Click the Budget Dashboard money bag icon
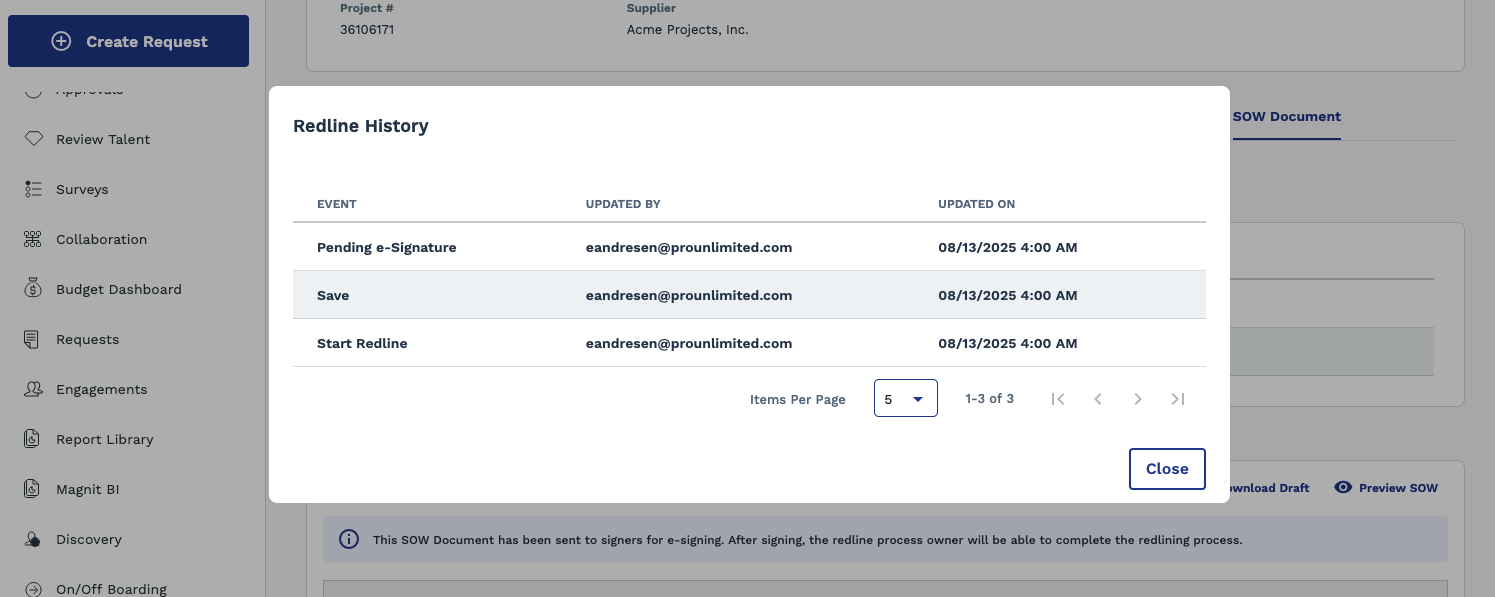 click(x=34, y=289)
